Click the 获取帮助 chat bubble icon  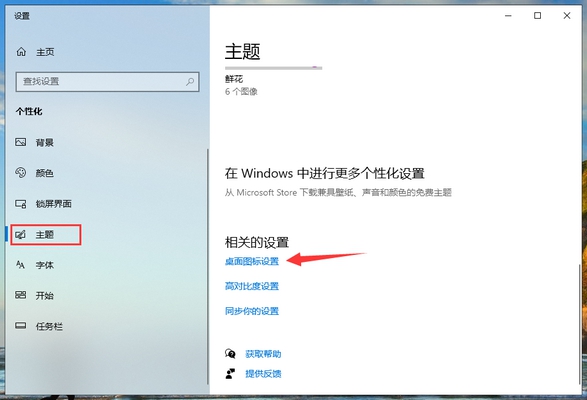[230, 354]
